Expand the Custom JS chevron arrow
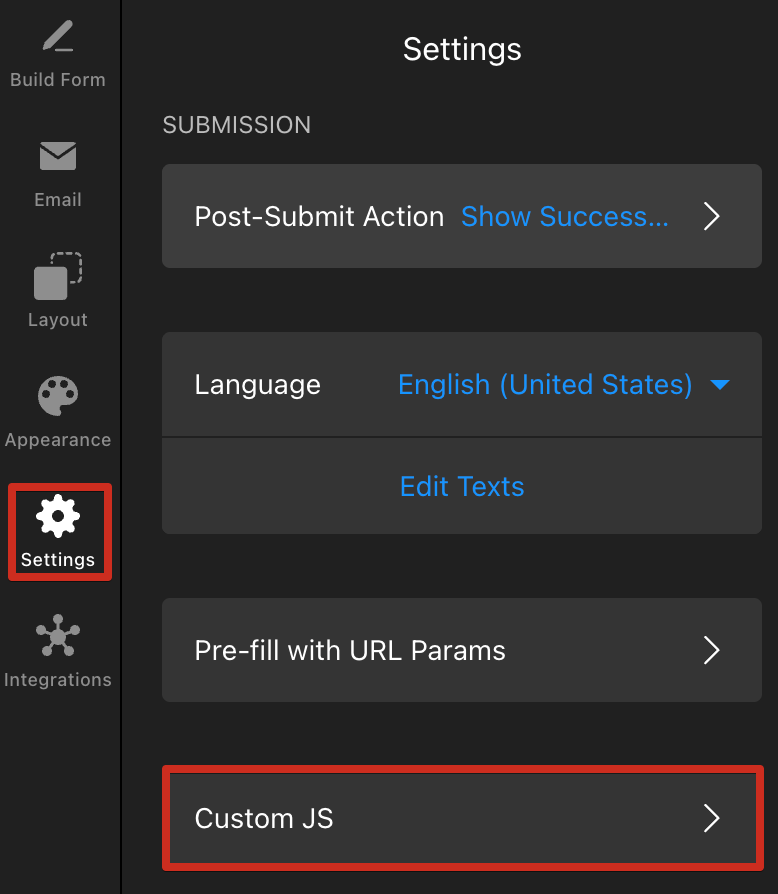 click(711, 818)
